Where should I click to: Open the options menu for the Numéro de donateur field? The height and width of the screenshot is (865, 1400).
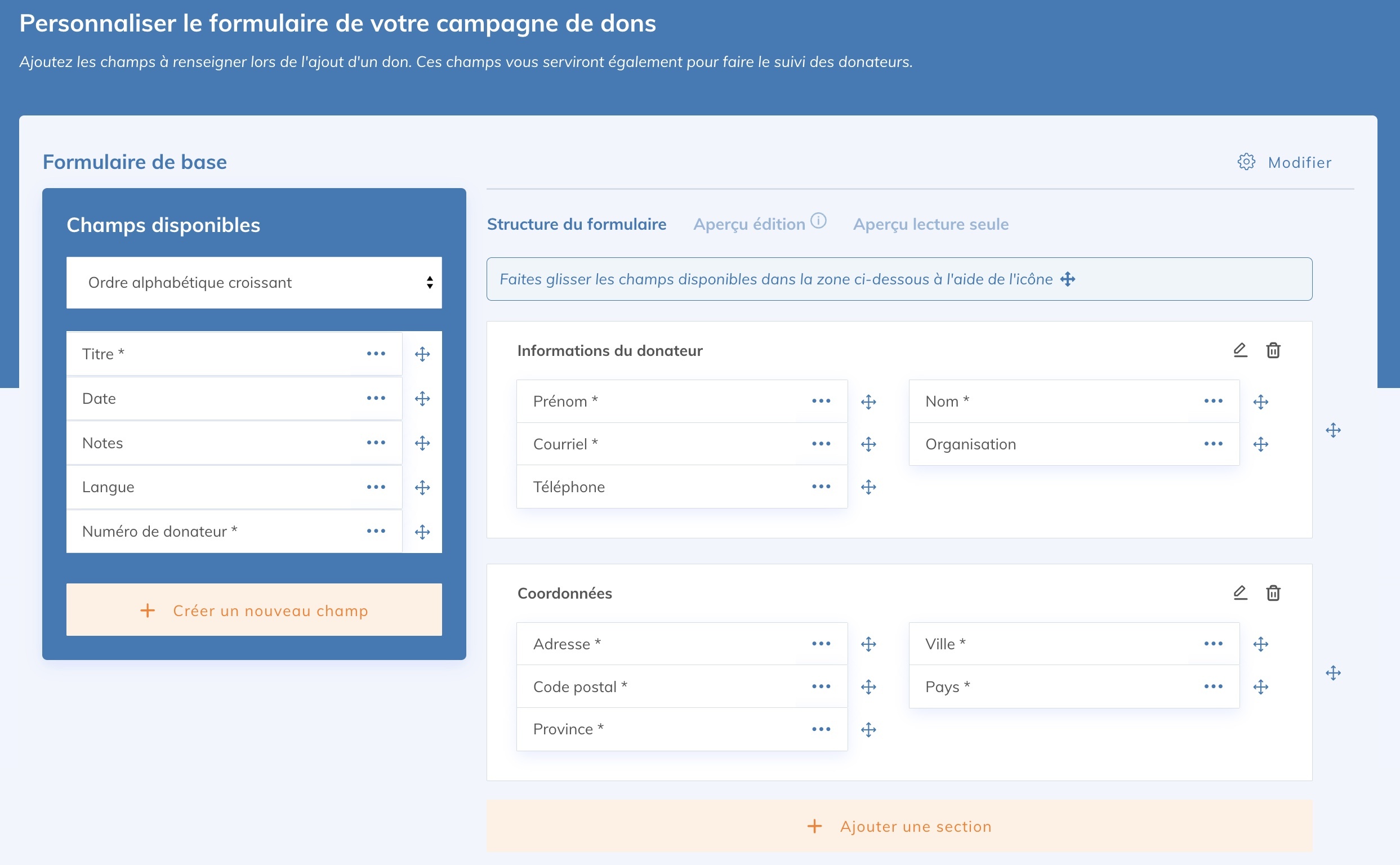tap(376, 531)
